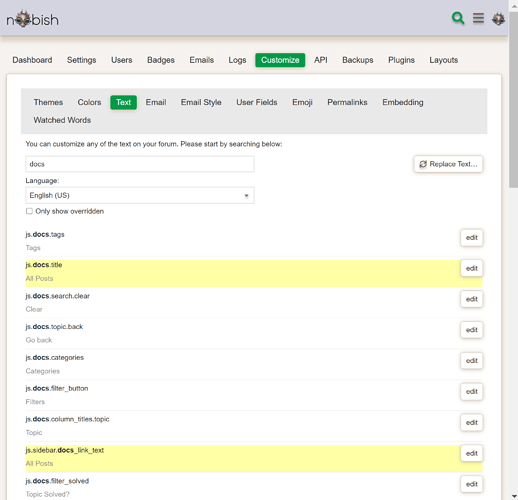View the Logs admin tab
The image size is (518, 500).
tap(237, 60)
